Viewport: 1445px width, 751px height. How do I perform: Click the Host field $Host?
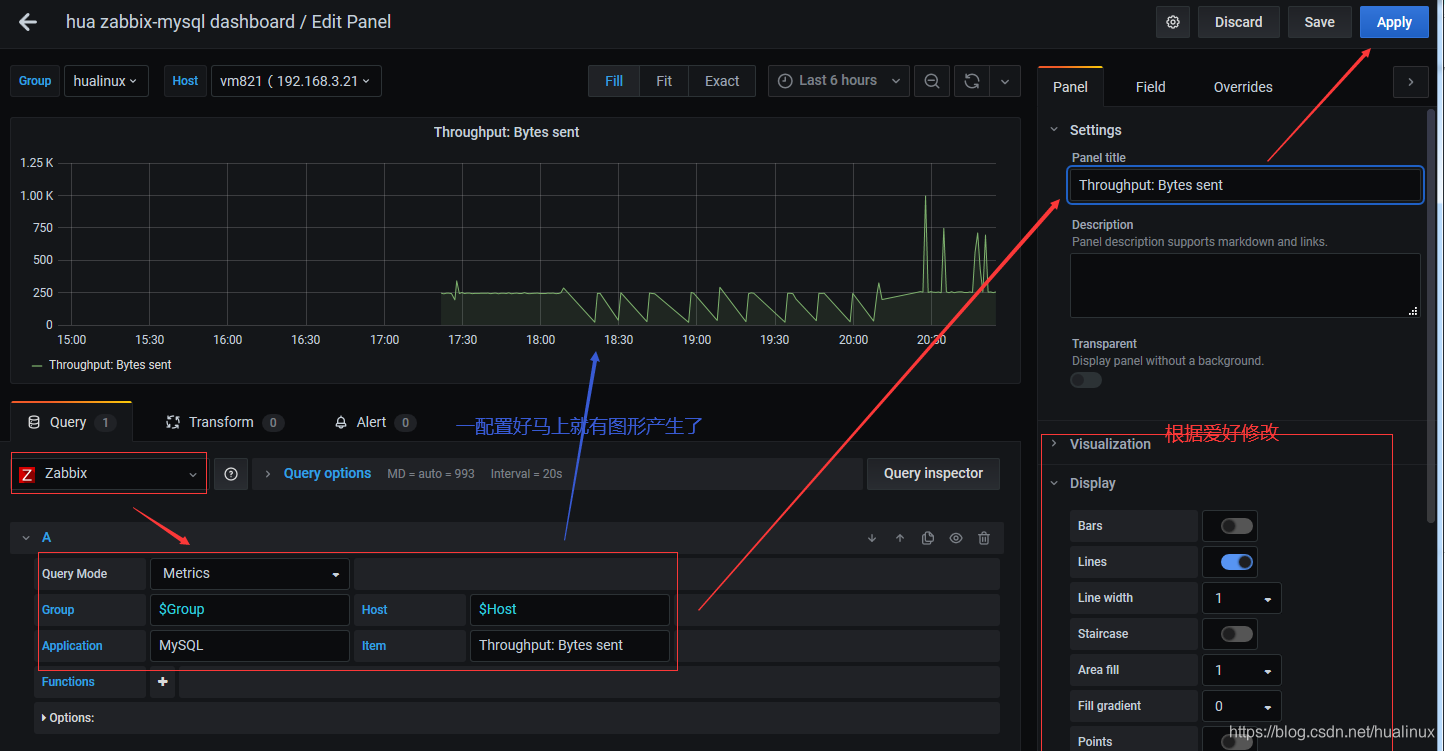click(x=570, y=610)
